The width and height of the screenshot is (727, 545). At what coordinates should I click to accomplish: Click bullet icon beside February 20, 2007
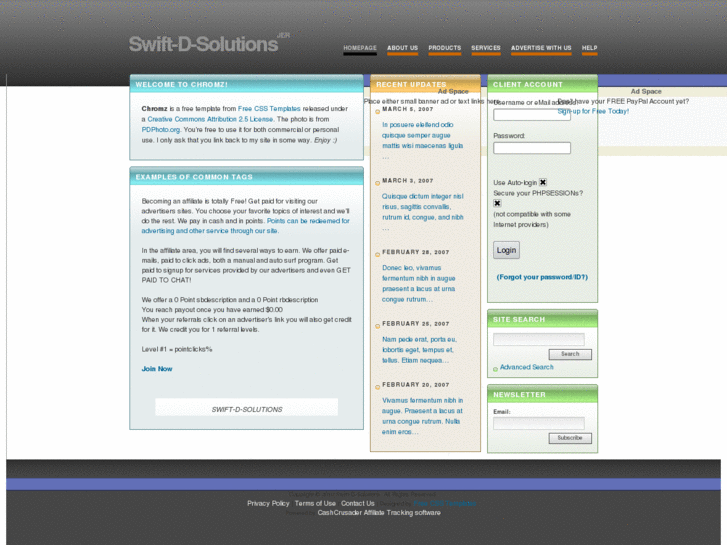pos(377,387)
